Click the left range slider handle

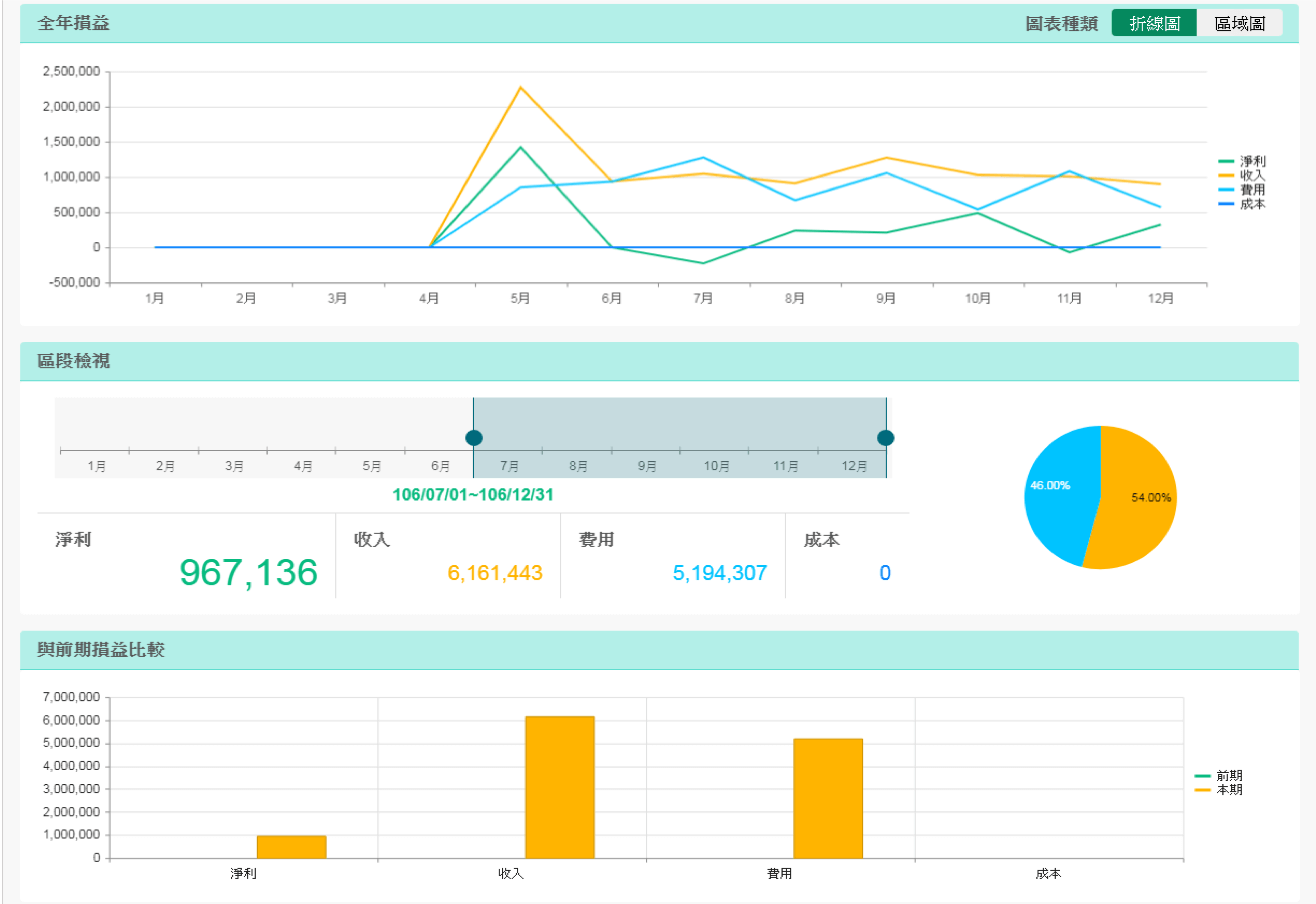point(474,438)
